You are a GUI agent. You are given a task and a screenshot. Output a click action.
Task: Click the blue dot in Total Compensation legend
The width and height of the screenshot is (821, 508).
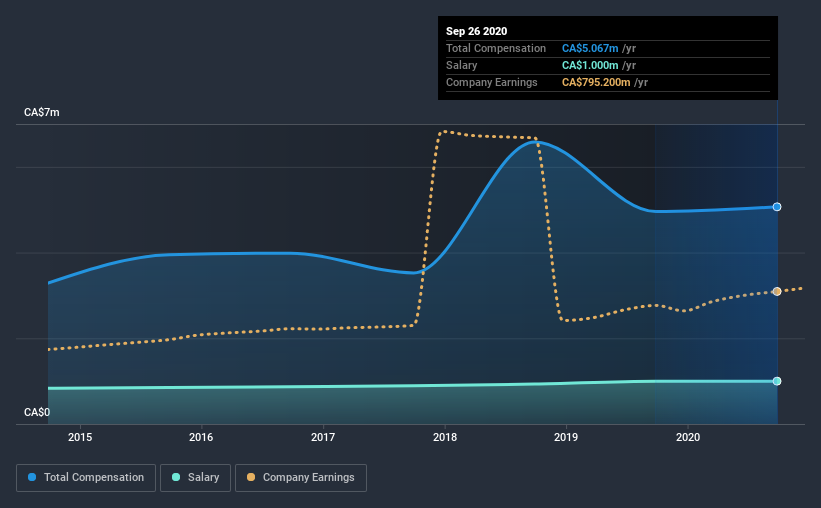tap(32, 477)
